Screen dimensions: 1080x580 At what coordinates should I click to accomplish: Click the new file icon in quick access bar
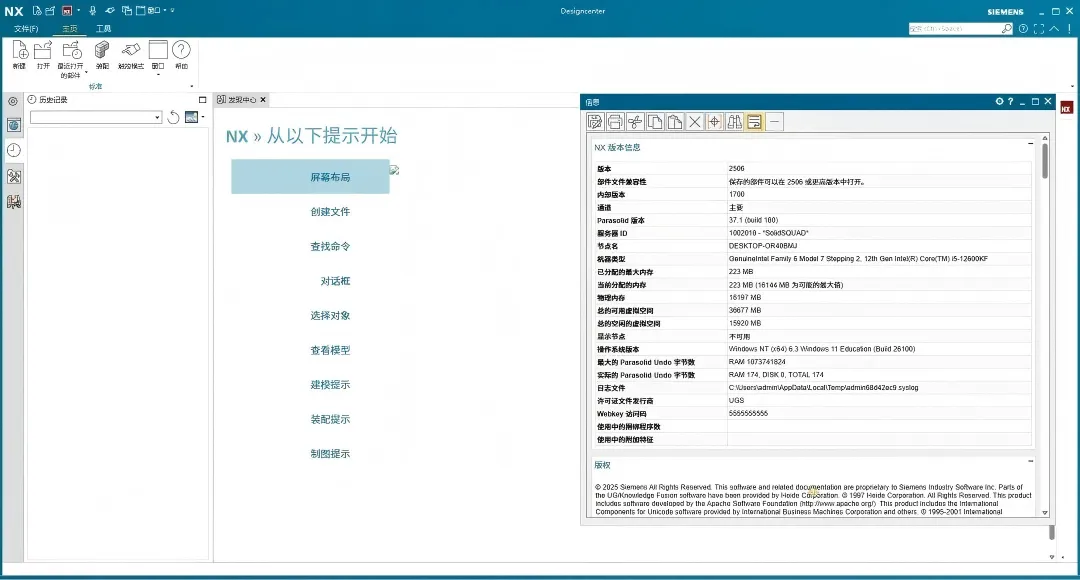pyautogui.click(x=37, y=10)
